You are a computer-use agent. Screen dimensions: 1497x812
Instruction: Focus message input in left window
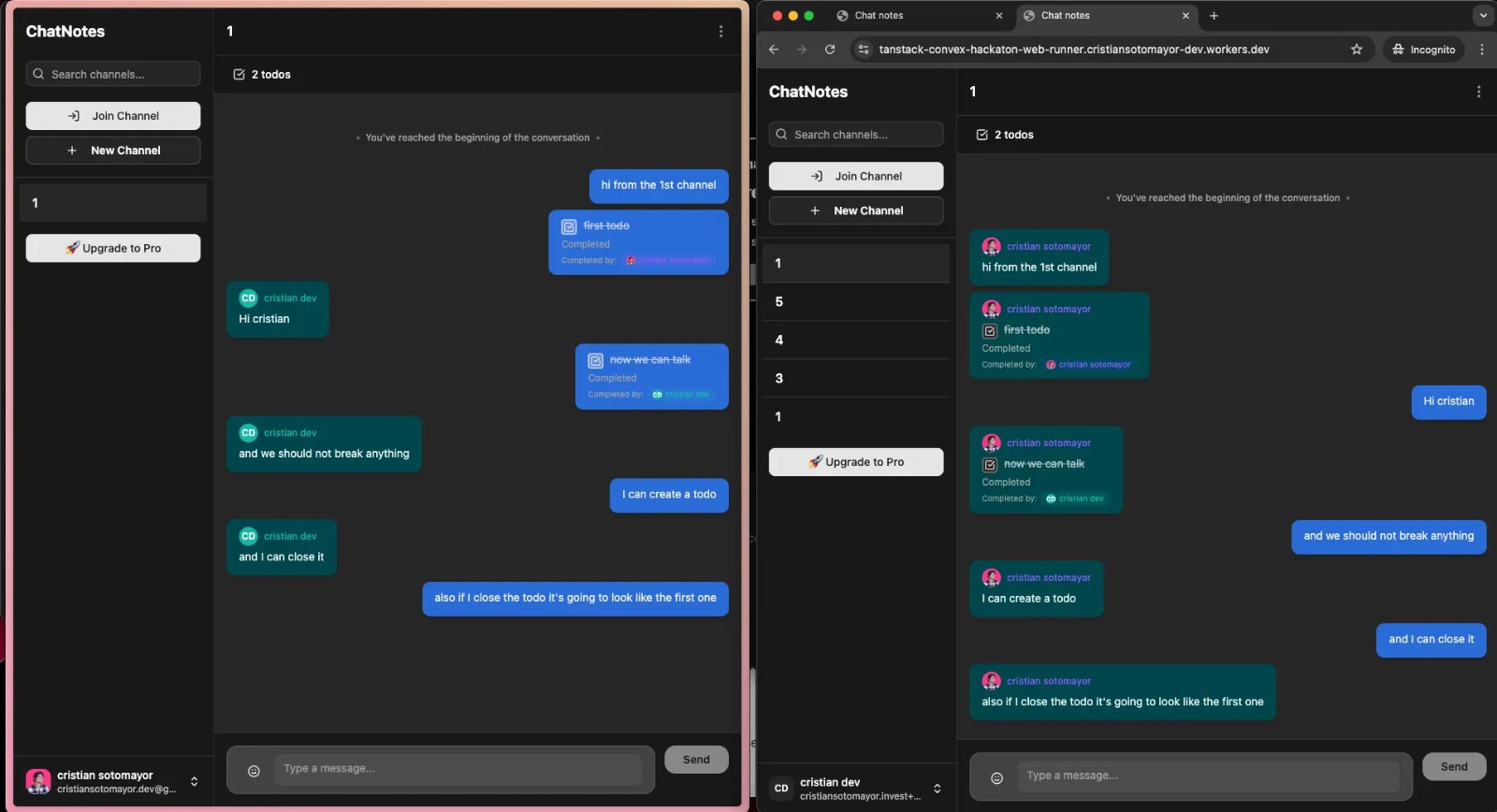pos(458,769)
